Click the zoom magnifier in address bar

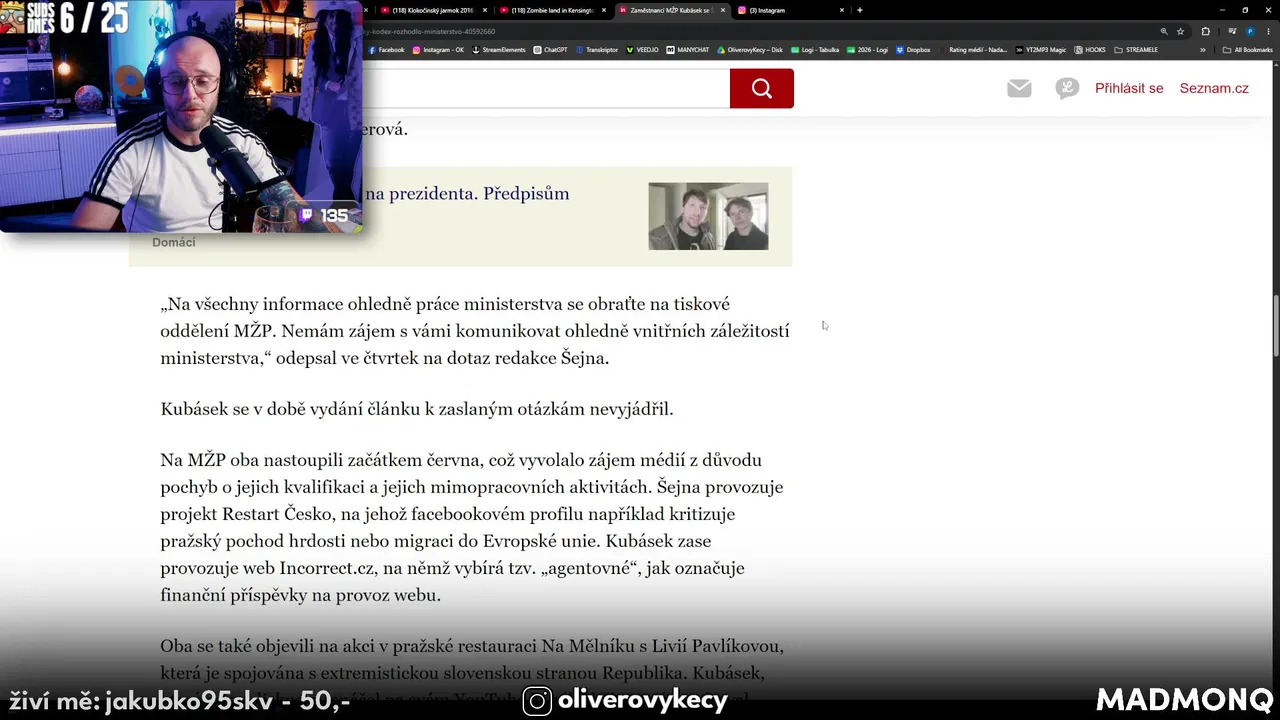point(1164,31)
